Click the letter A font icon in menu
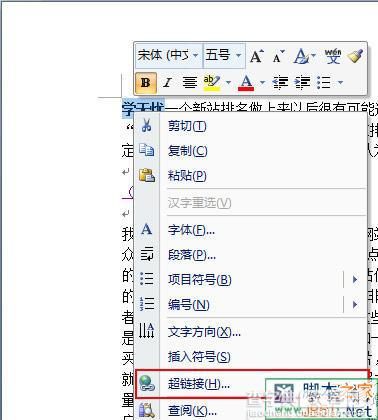378x420 pixels. 146,229
